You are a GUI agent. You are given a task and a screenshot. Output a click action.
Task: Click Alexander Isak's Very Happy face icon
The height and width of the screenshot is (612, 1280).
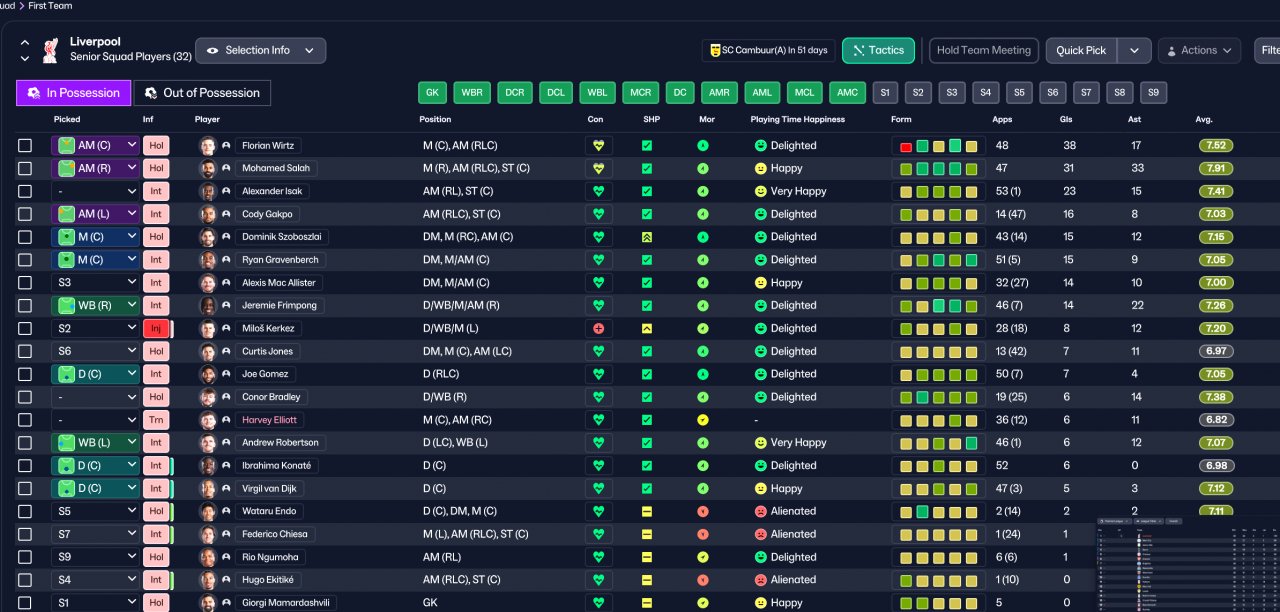tap(761, 191)
